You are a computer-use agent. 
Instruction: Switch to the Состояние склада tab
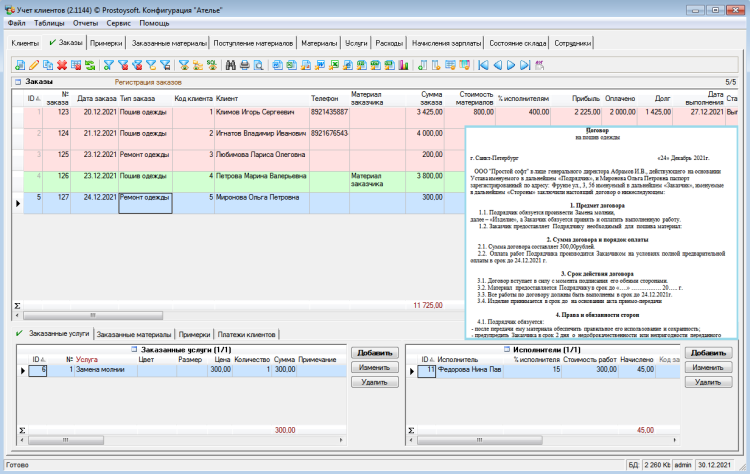coord(516,44)
